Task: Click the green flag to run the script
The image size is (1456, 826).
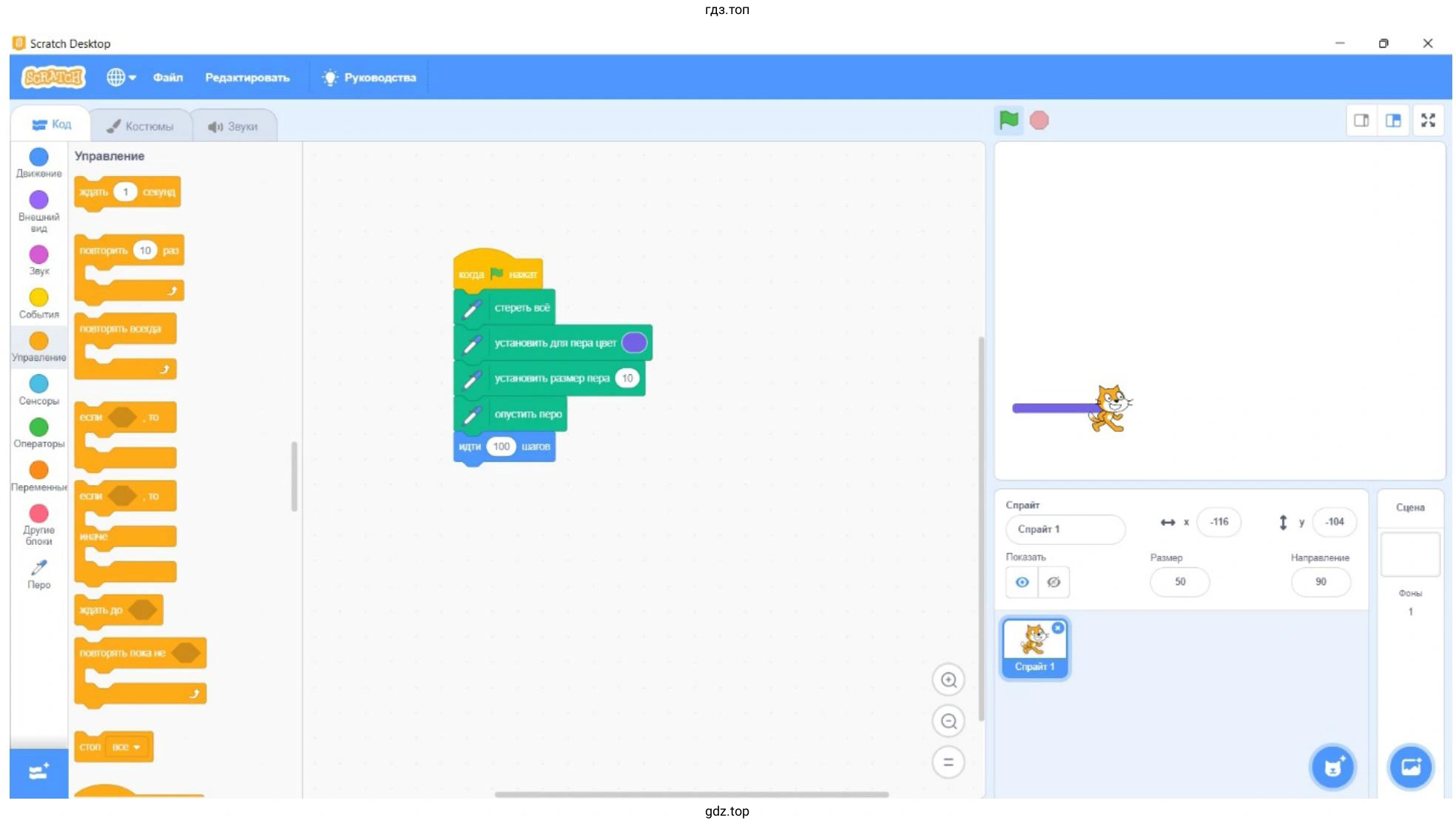Action: click(x=1008, y=120)
